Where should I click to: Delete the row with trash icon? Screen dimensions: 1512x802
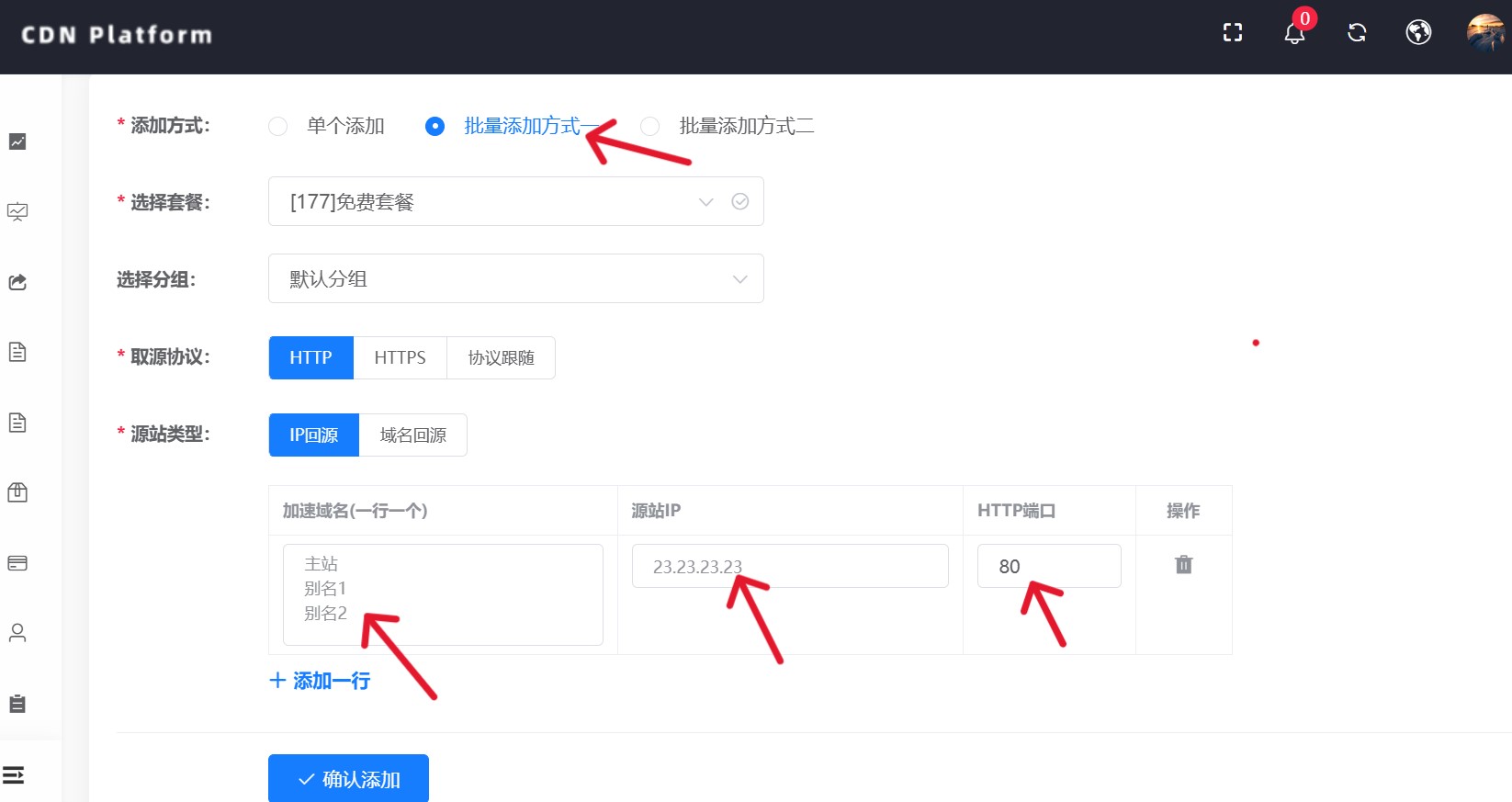(x=1184, y=564)
